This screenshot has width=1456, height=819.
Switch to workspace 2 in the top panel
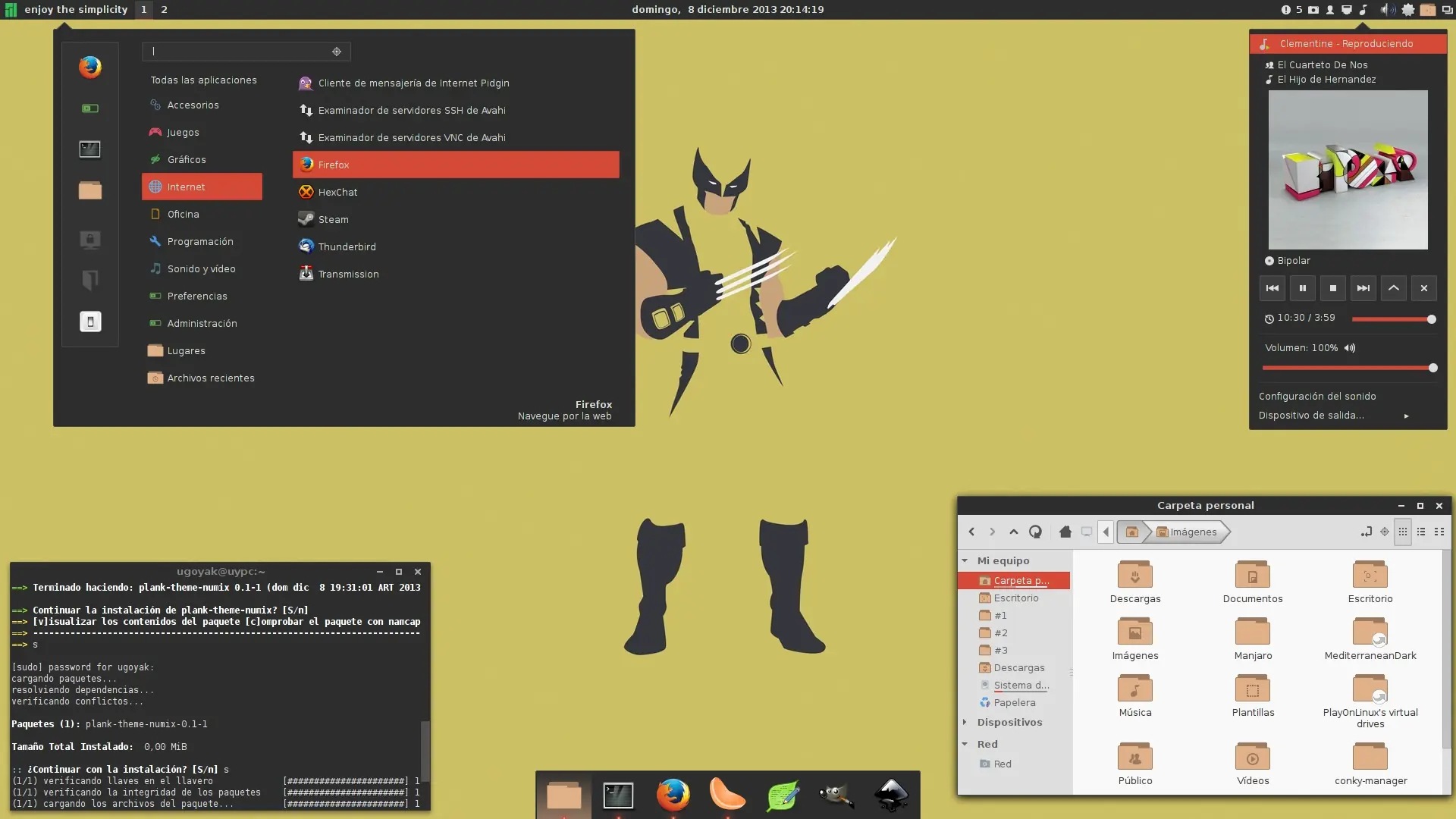pos(164,9)
